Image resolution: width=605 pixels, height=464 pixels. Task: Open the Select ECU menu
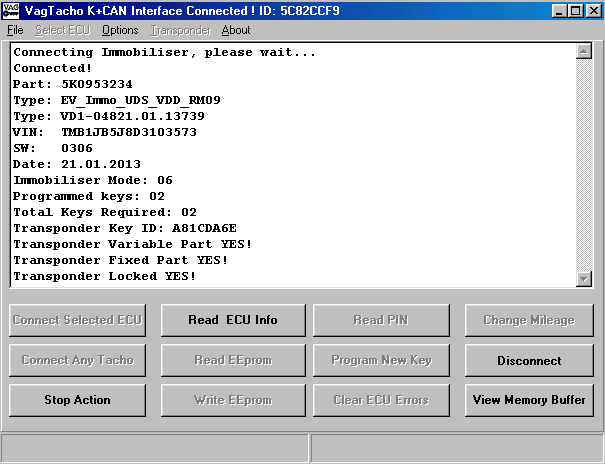(x=63, y=30)
